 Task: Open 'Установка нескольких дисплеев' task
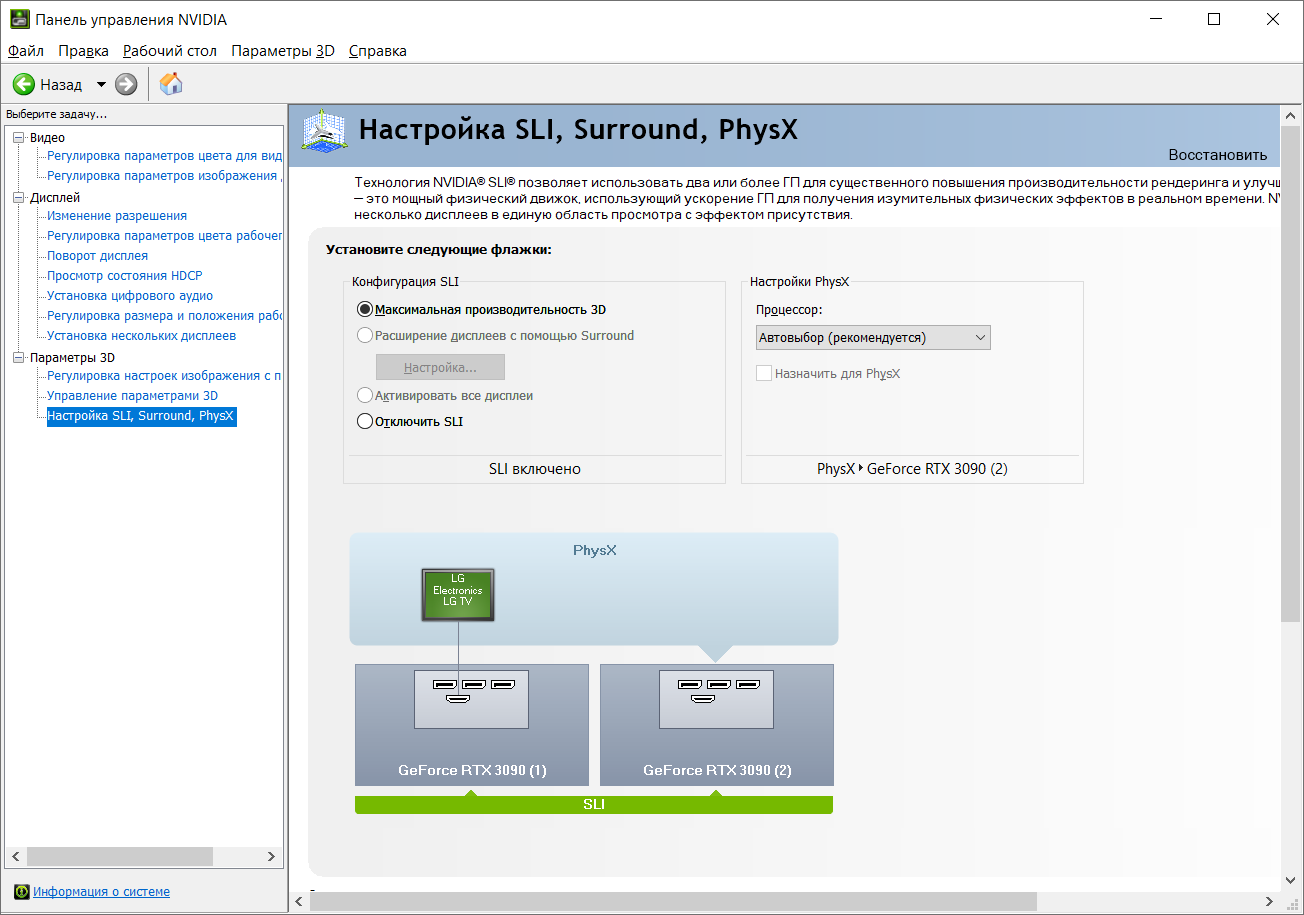click(x=142, y=336)
